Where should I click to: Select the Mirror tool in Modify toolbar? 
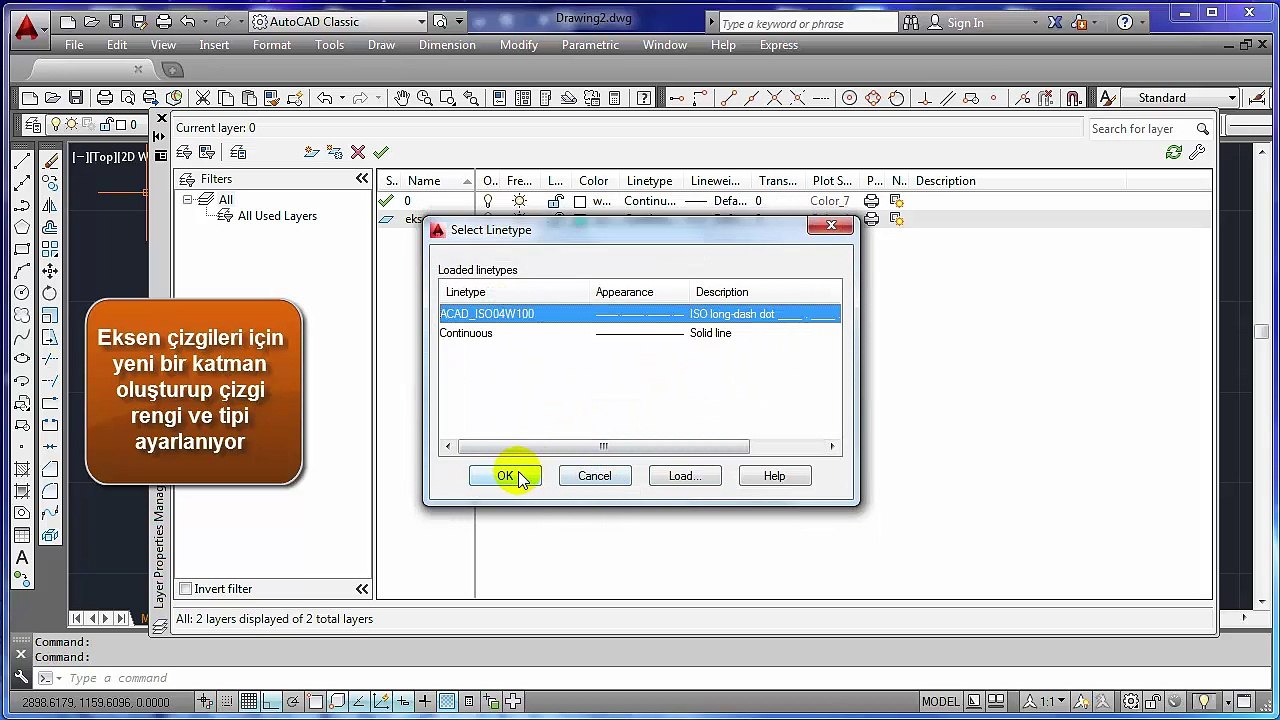50,205
